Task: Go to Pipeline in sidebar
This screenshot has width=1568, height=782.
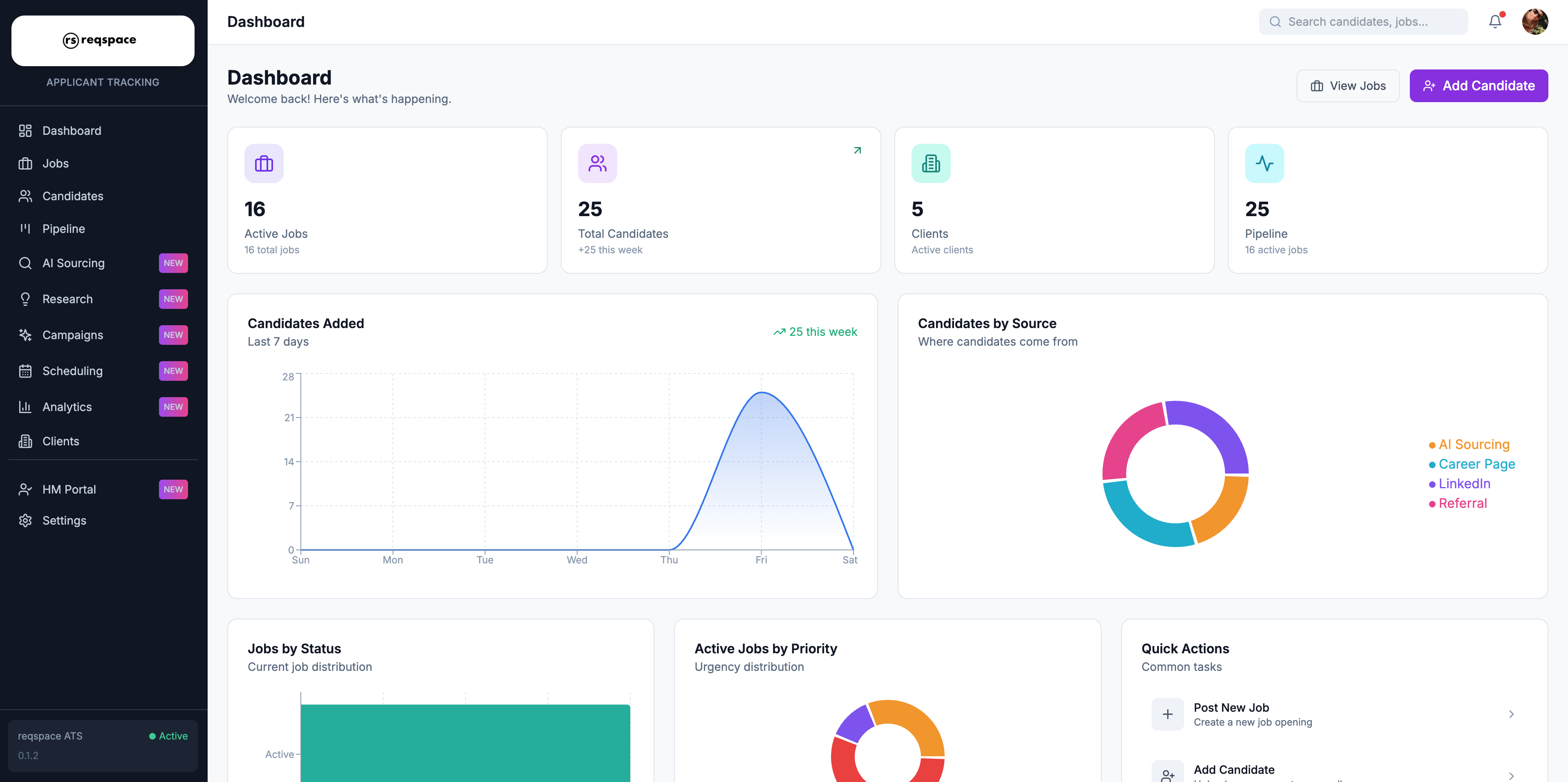Action: [63, 229]
